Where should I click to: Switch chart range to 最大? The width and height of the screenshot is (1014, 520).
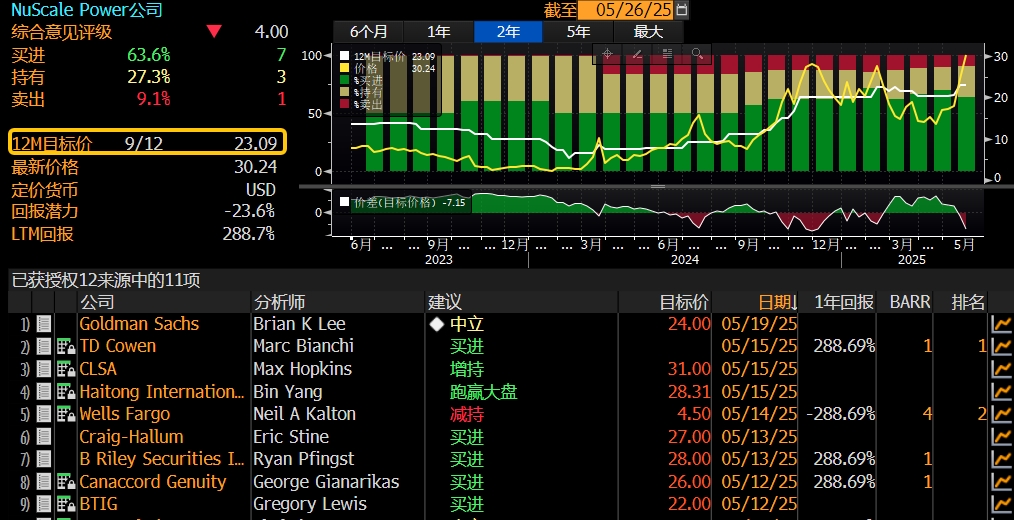[x=648, y=32]
